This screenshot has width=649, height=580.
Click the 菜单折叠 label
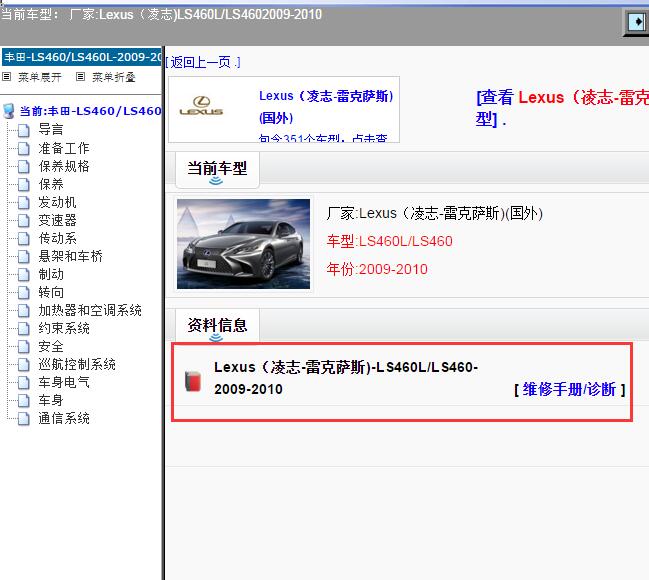coord(114,77)
